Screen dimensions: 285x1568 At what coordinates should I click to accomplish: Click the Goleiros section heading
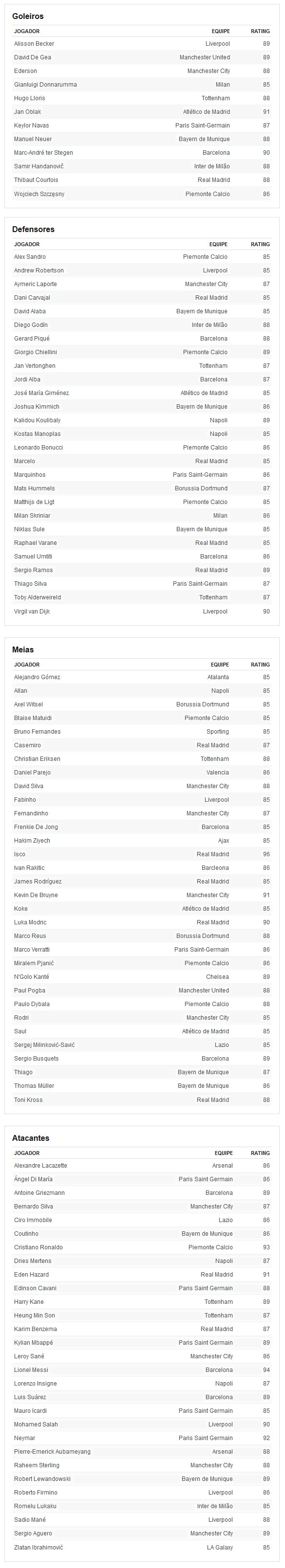pyautogui.click(x=28, y=16)
